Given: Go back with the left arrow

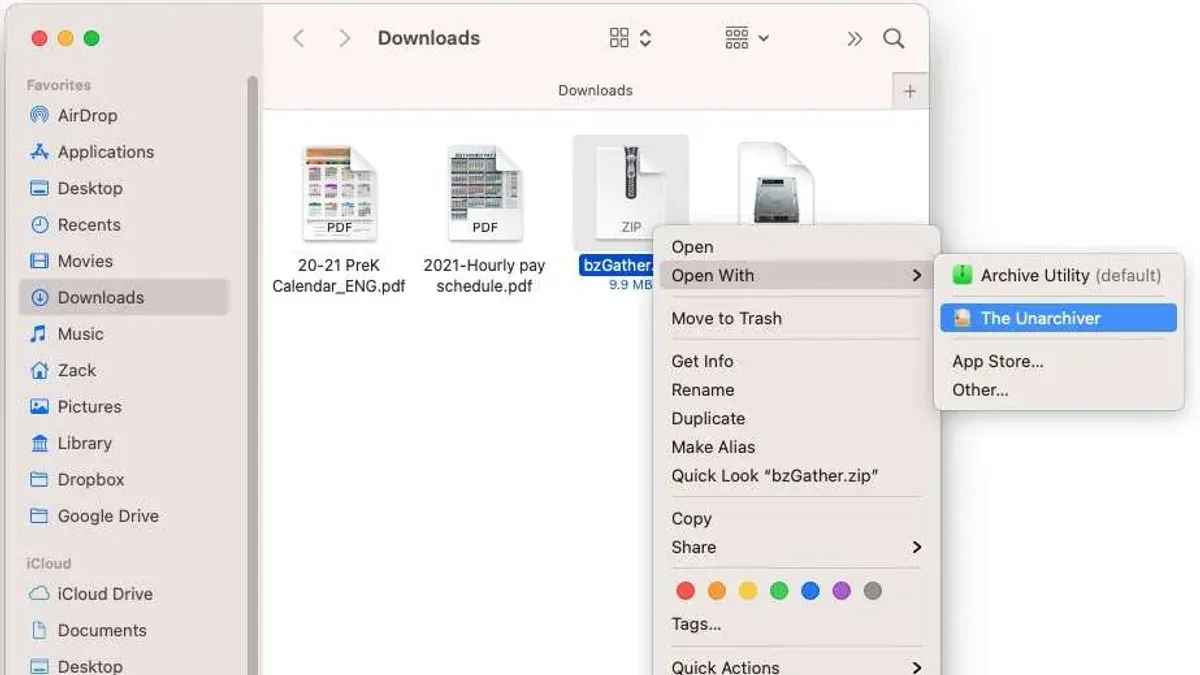Looking at the screenshot, I should (298, 38).
